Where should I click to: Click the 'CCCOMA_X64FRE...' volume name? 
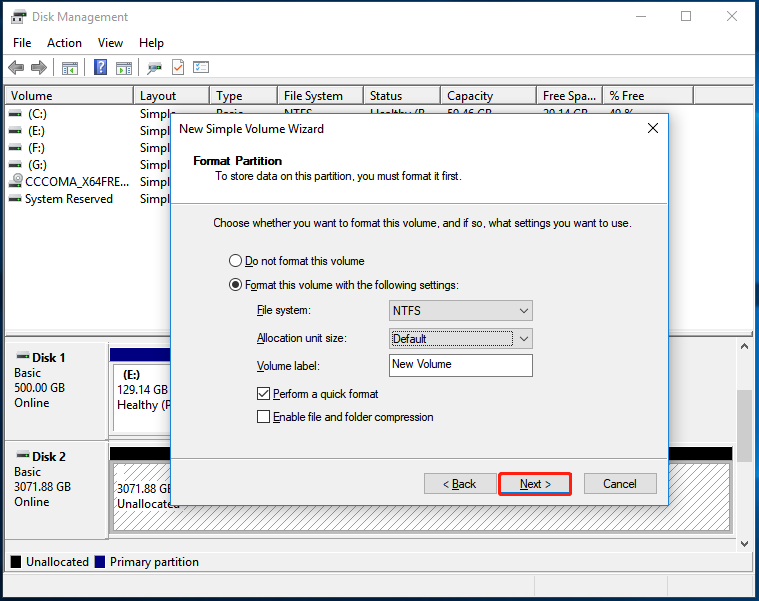pyautogui.click(x=77, y=182)
